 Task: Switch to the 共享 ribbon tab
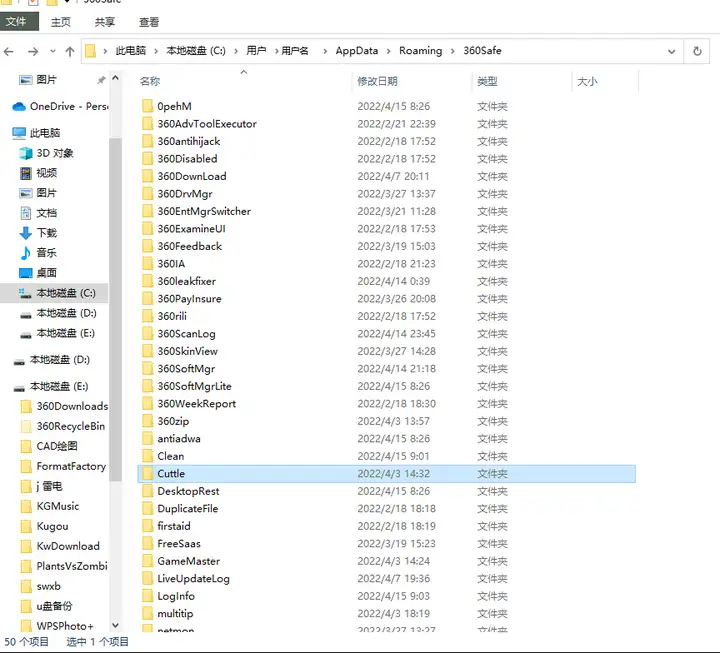tap(105, 22)
